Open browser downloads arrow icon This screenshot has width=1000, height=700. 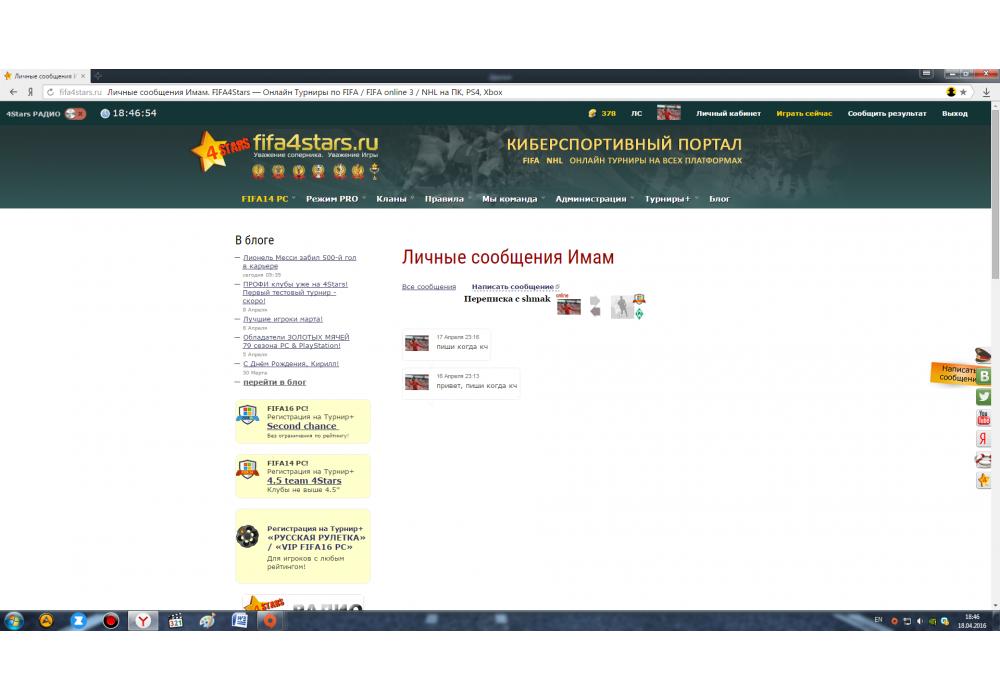click(x=986, y=92)
